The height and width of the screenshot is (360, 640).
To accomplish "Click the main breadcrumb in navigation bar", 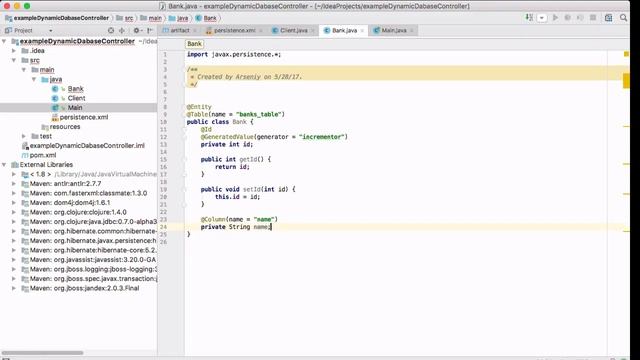I will pos(151,18).
